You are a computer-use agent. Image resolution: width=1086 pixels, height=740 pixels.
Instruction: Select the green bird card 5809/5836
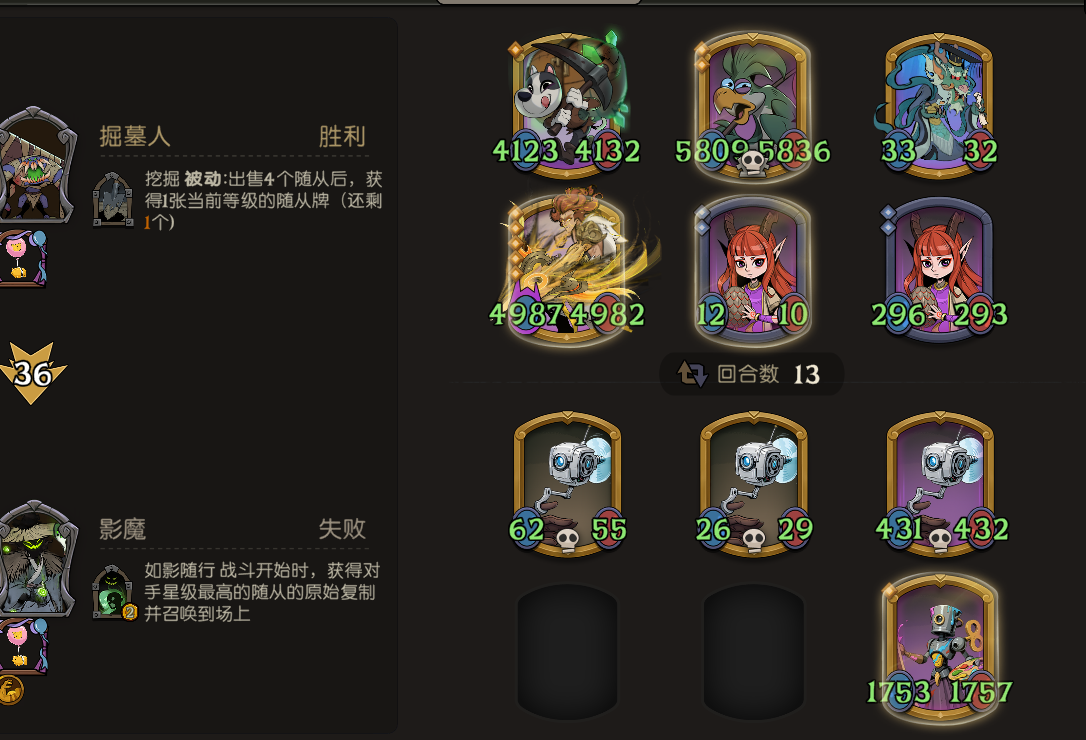tap(753, 104)
